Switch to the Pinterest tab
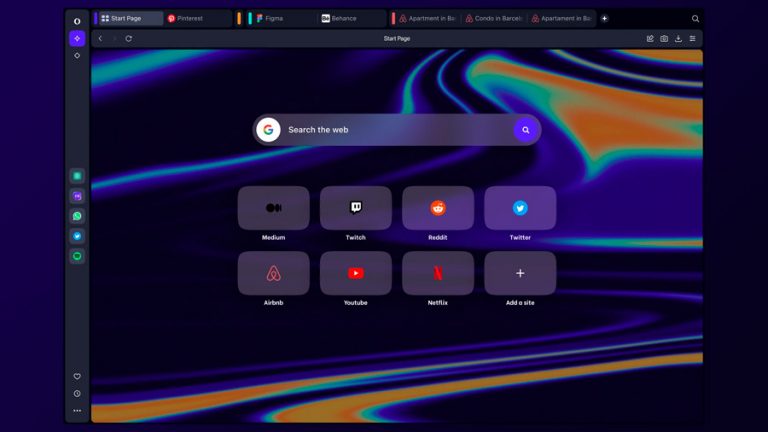This screenshot has width=768, height=432. [198, 19]
